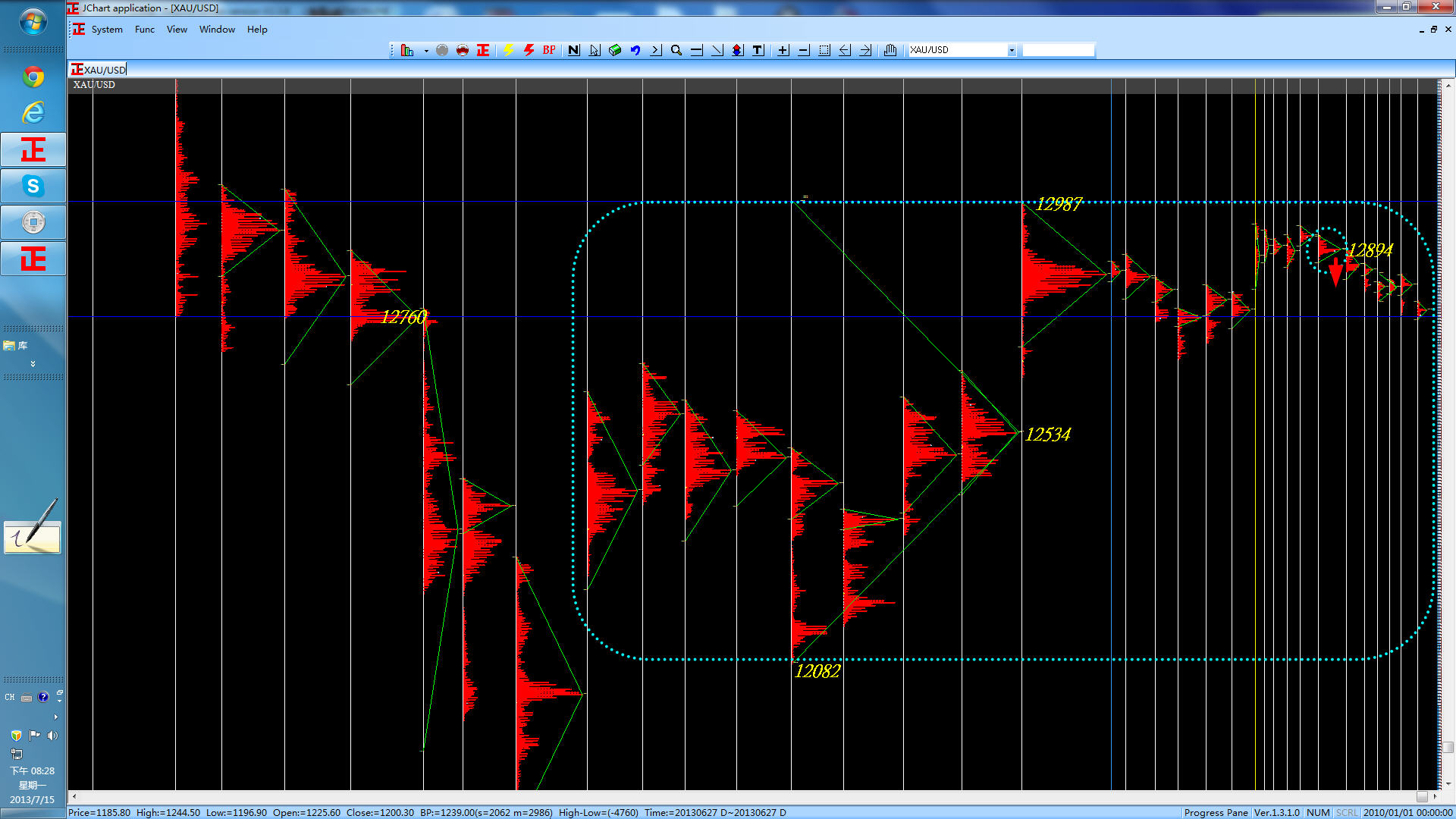
Task: Click the network tray icon
Action: coord(17,754)
